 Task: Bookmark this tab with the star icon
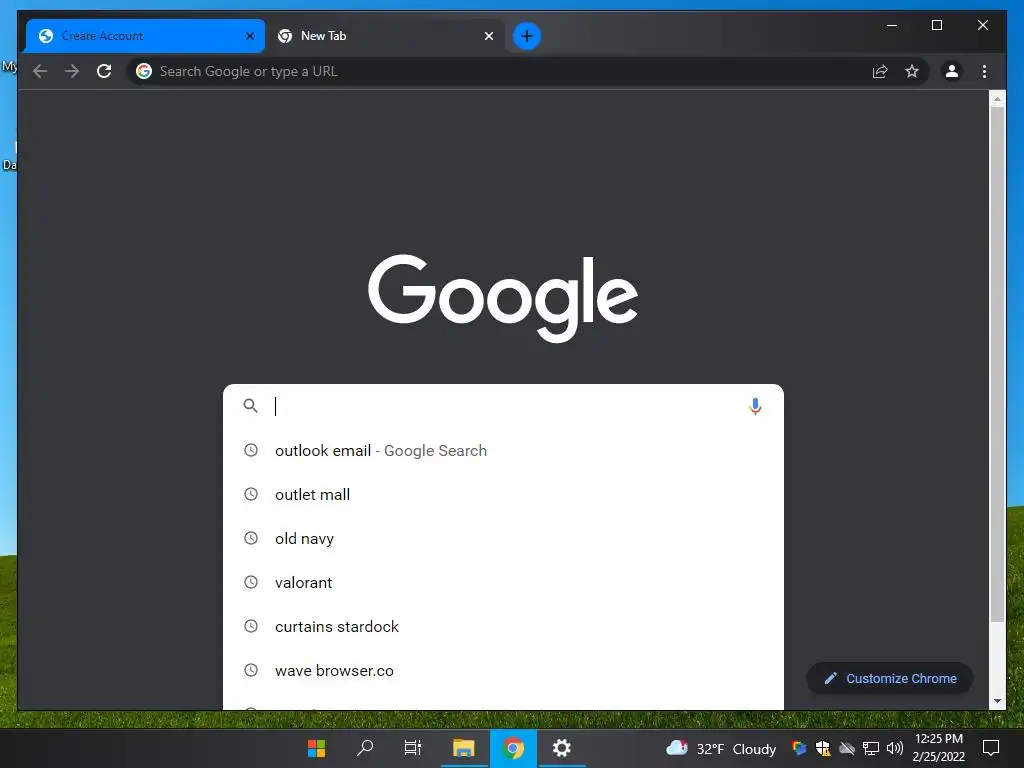[912, 71]
